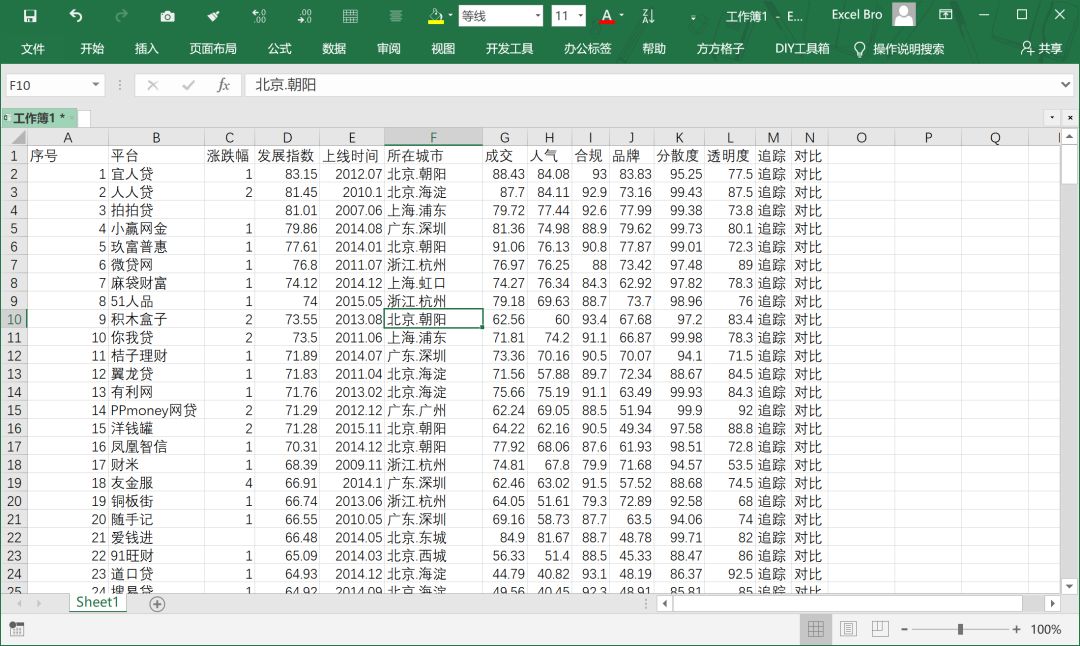Image resolution: width=1080 pixels, height=646 pixels.
Task: Confirm entry with the checkmark icon
Action: pos(188,85)
